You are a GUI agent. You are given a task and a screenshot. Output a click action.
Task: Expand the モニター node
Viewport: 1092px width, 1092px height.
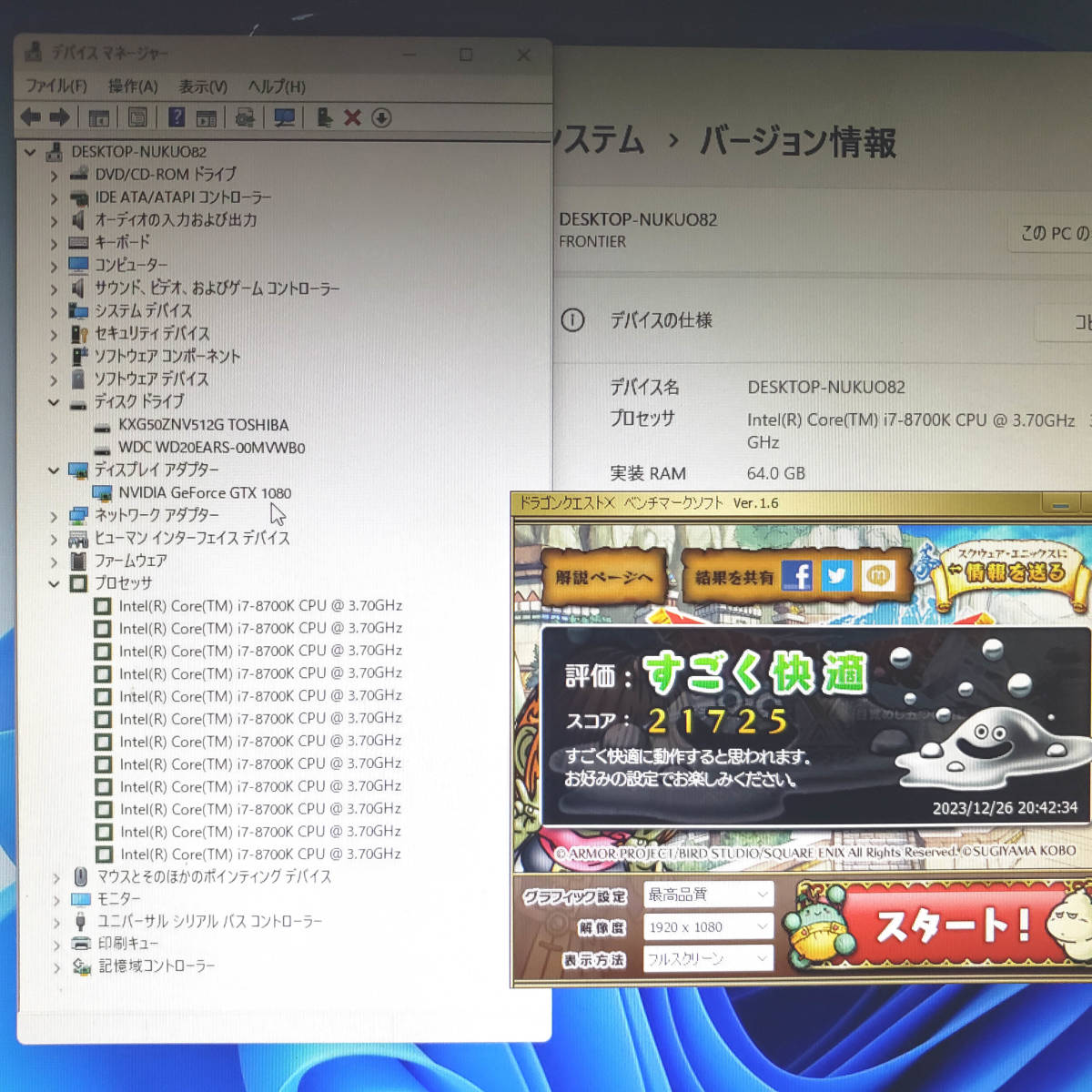click(x=56, y=899)
